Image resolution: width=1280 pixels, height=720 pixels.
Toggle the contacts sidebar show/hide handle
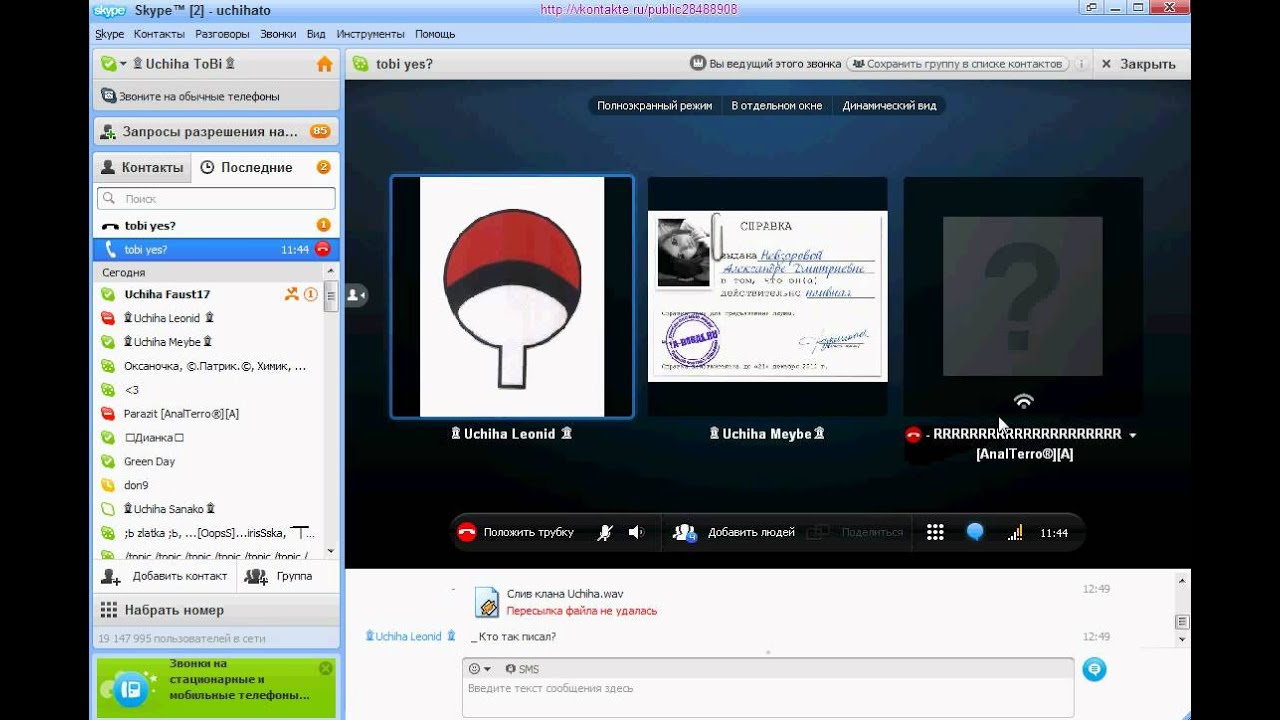coord(356,295)
